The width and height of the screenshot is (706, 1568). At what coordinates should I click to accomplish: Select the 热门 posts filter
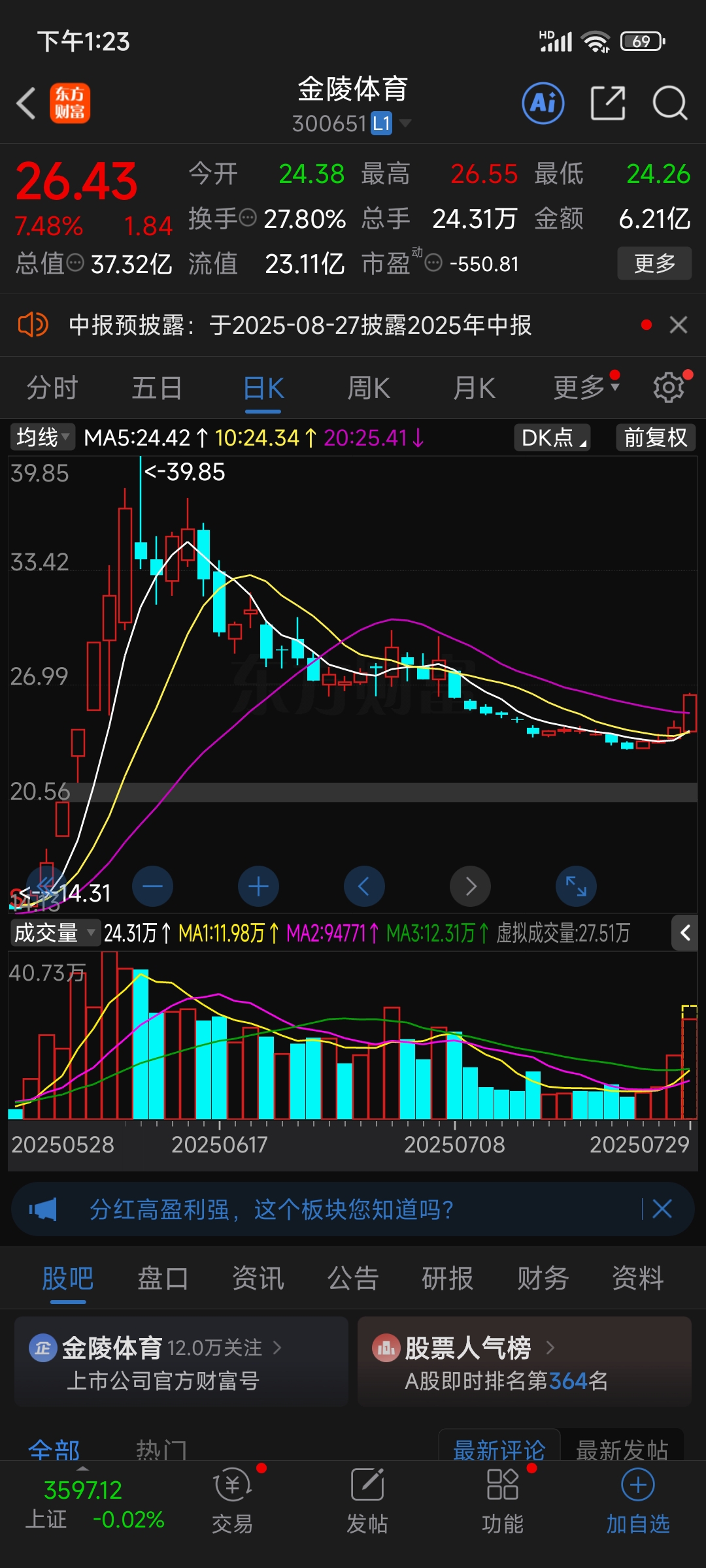(161, 1449)
